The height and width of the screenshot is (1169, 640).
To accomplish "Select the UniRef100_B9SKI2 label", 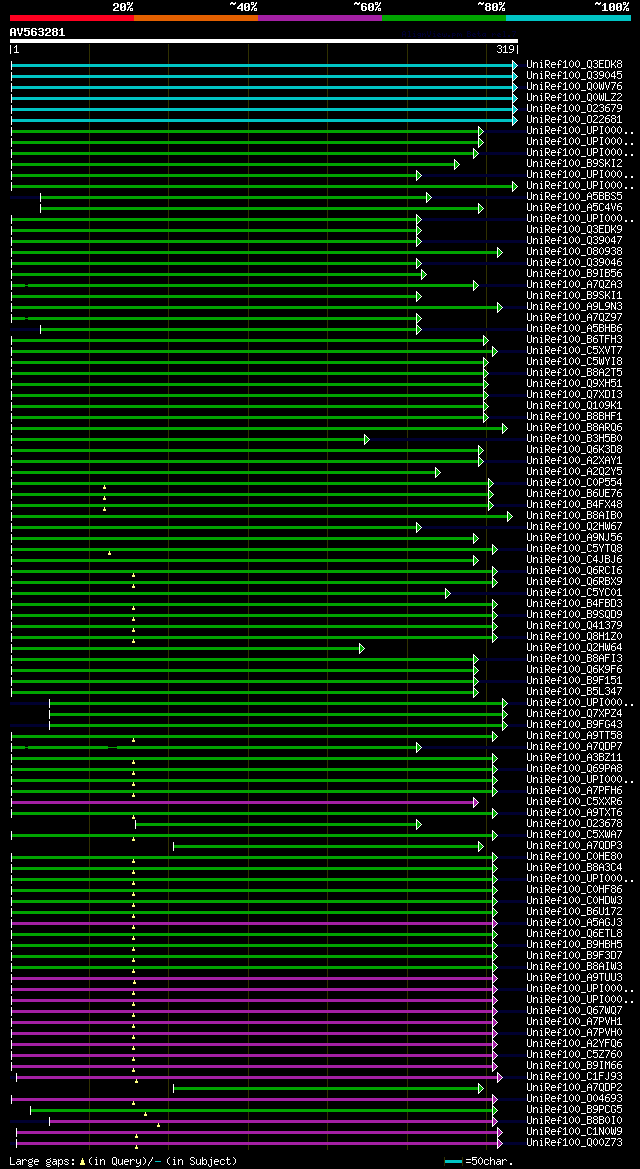I will tap(574, 164).
